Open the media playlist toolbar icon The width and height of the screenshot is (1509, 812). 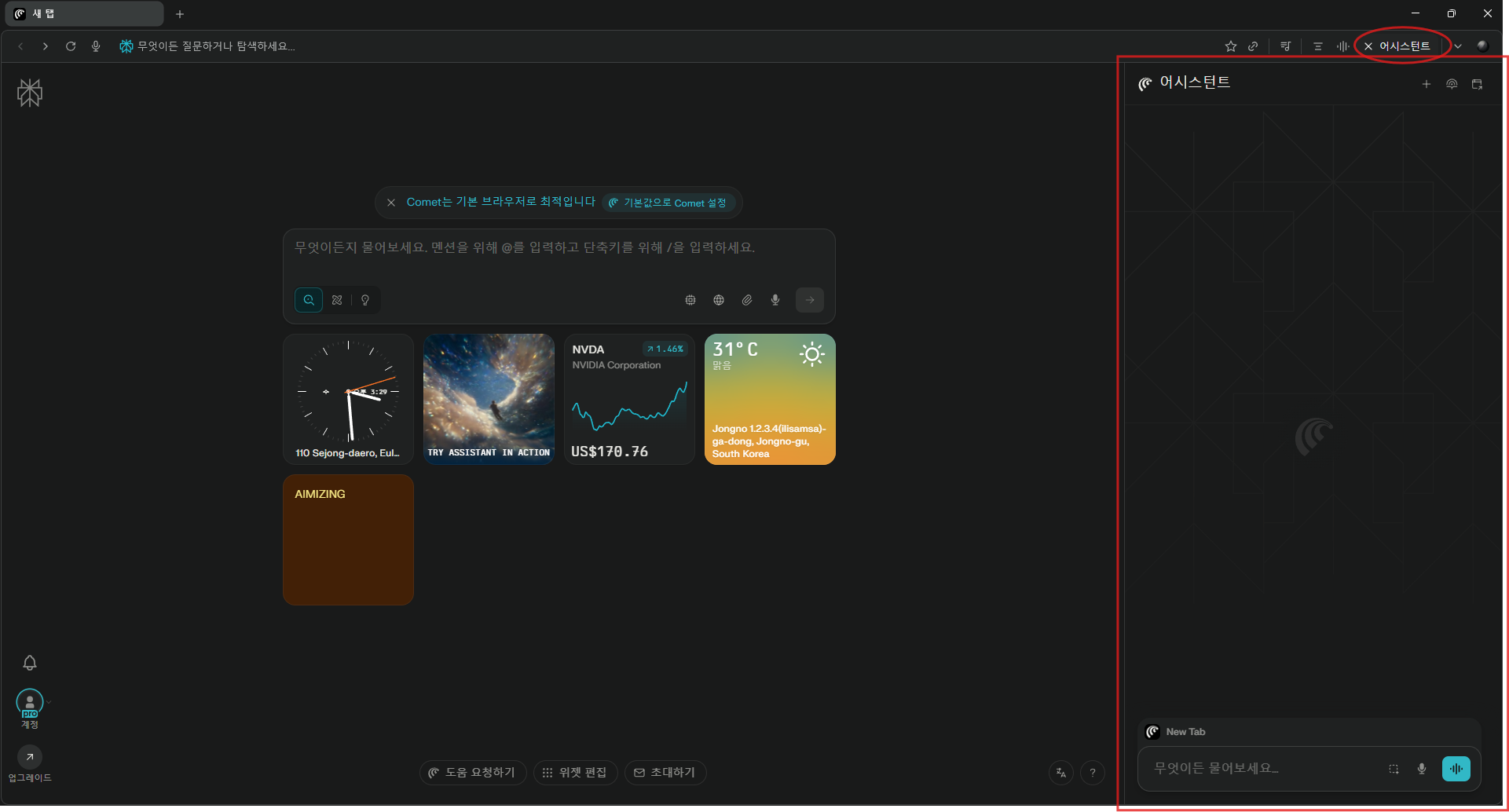pos(1285,46)
